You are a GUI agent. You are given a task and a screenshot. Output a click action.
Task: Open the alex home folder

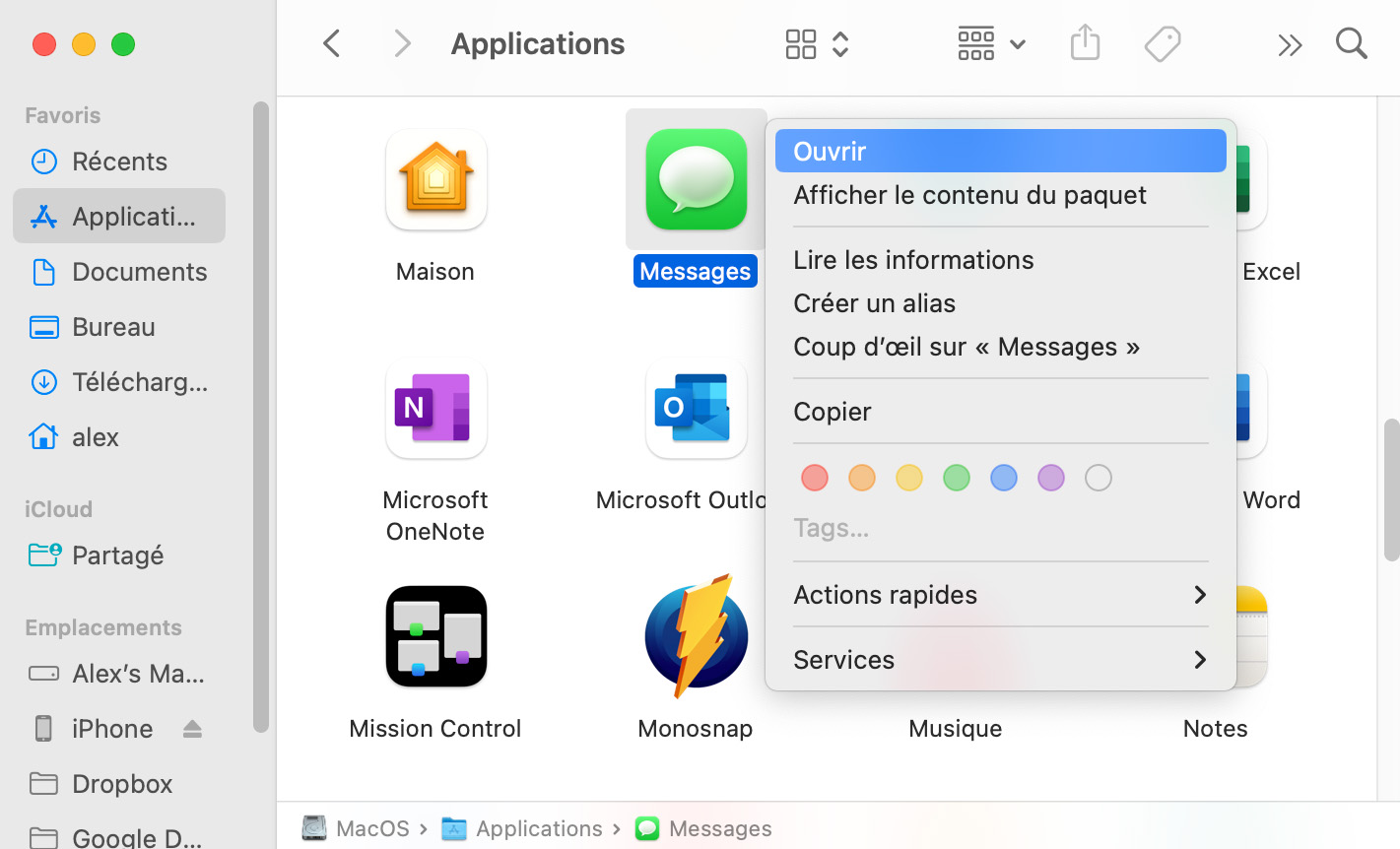[x=119, y=437]
